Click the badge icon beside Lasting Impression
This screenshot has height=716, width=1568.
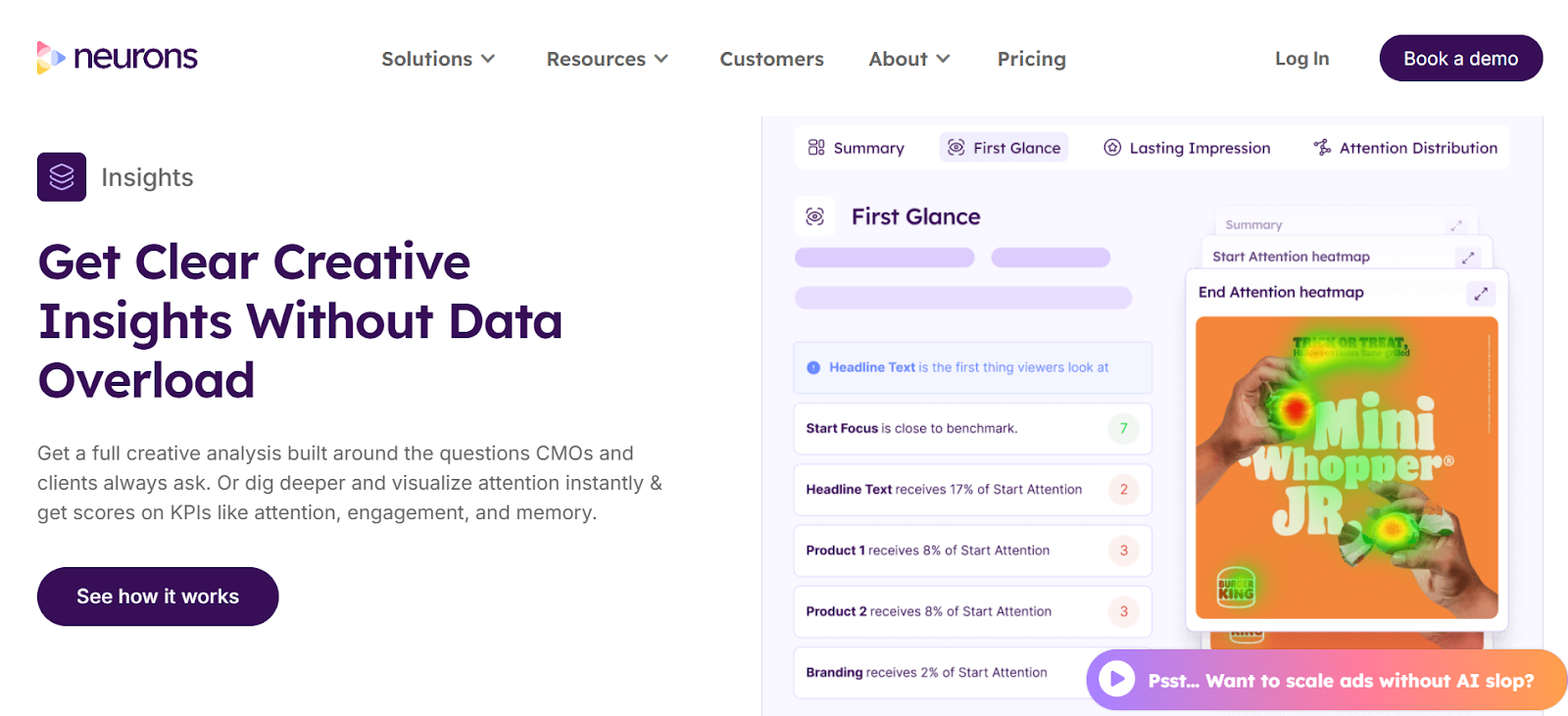coord(1112,147)
